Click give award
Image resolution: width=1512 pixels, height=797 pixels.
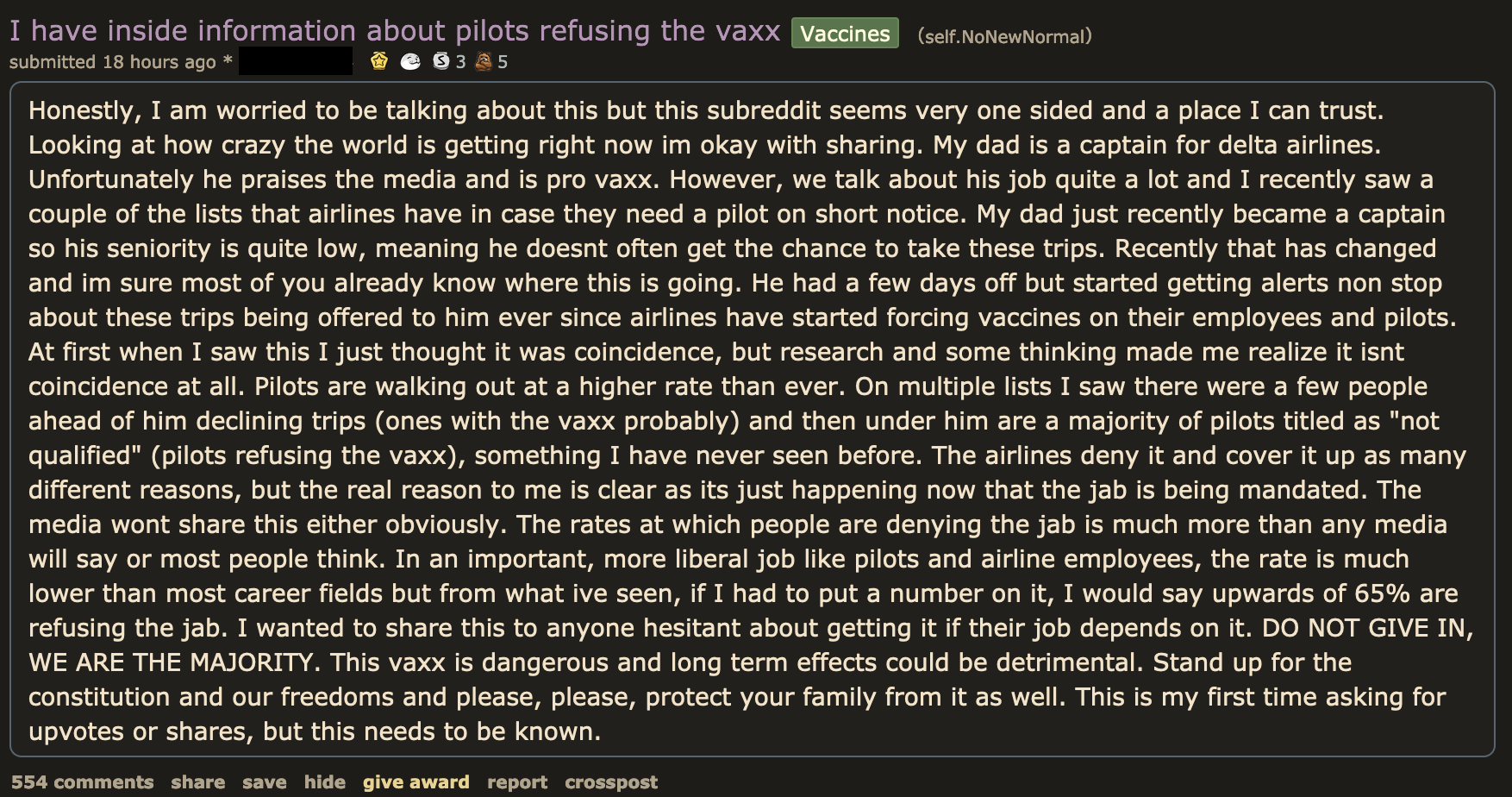pyautogui.click(x=415, y=782)
